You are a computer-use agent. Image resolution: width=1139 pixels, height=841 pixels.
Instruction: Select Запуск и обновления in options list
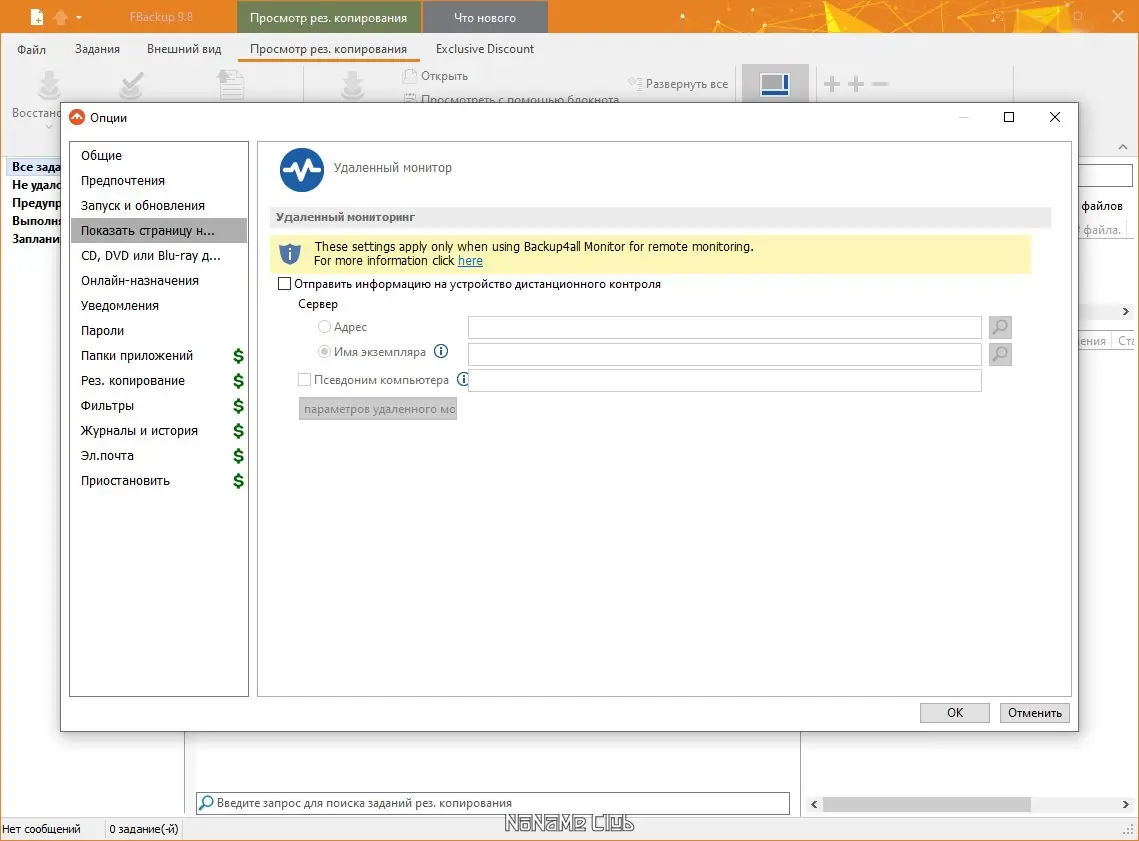coord(159,206)
